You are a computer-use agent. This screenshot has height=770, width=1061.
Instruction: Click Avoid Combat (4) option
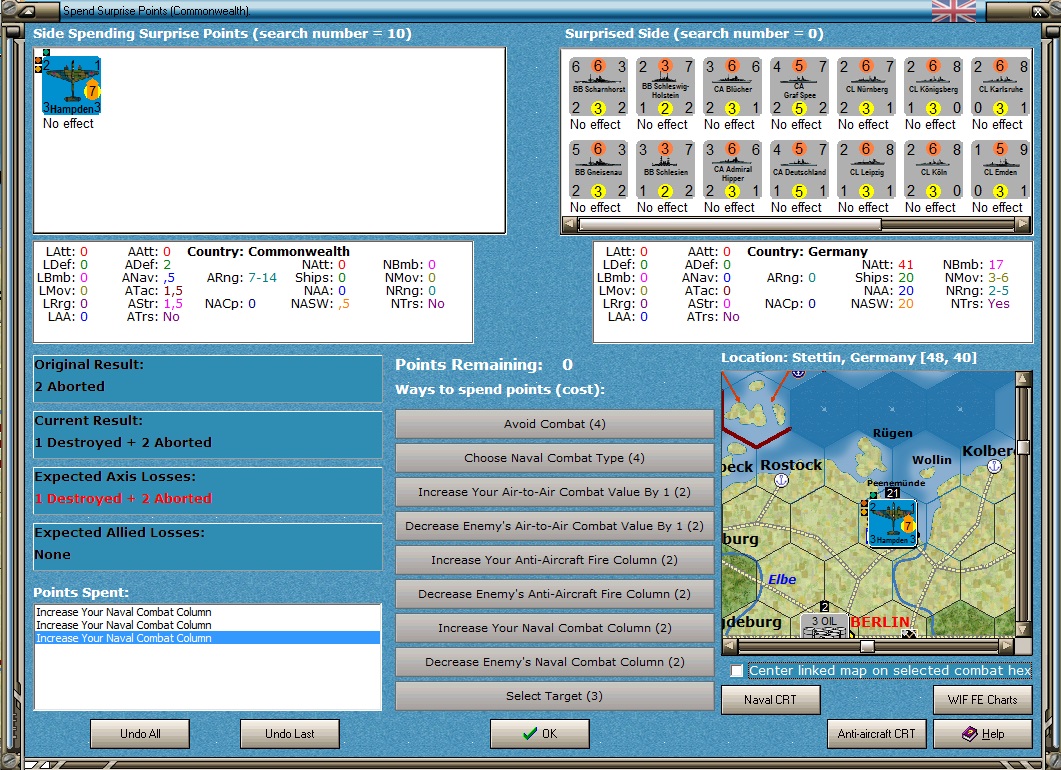click(554, 424)
